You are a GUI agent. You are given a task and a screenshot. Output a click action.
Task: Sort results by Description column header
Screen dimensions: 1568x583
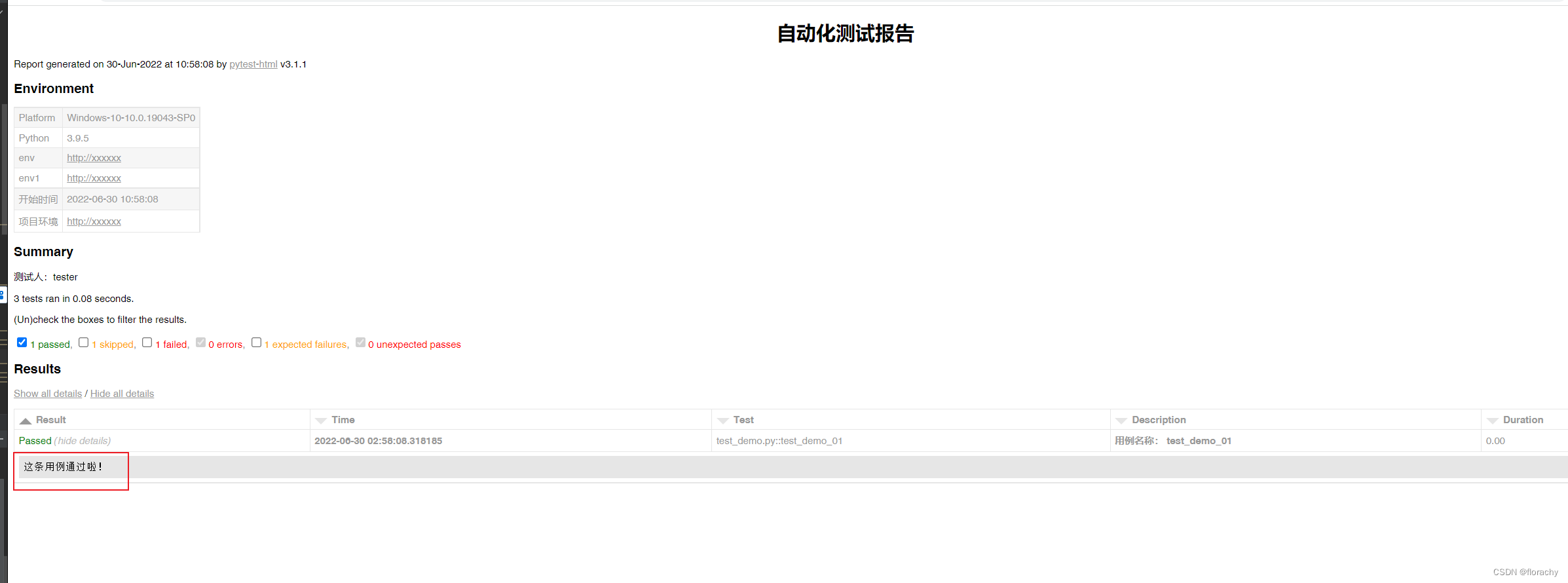coord(1296,420)
